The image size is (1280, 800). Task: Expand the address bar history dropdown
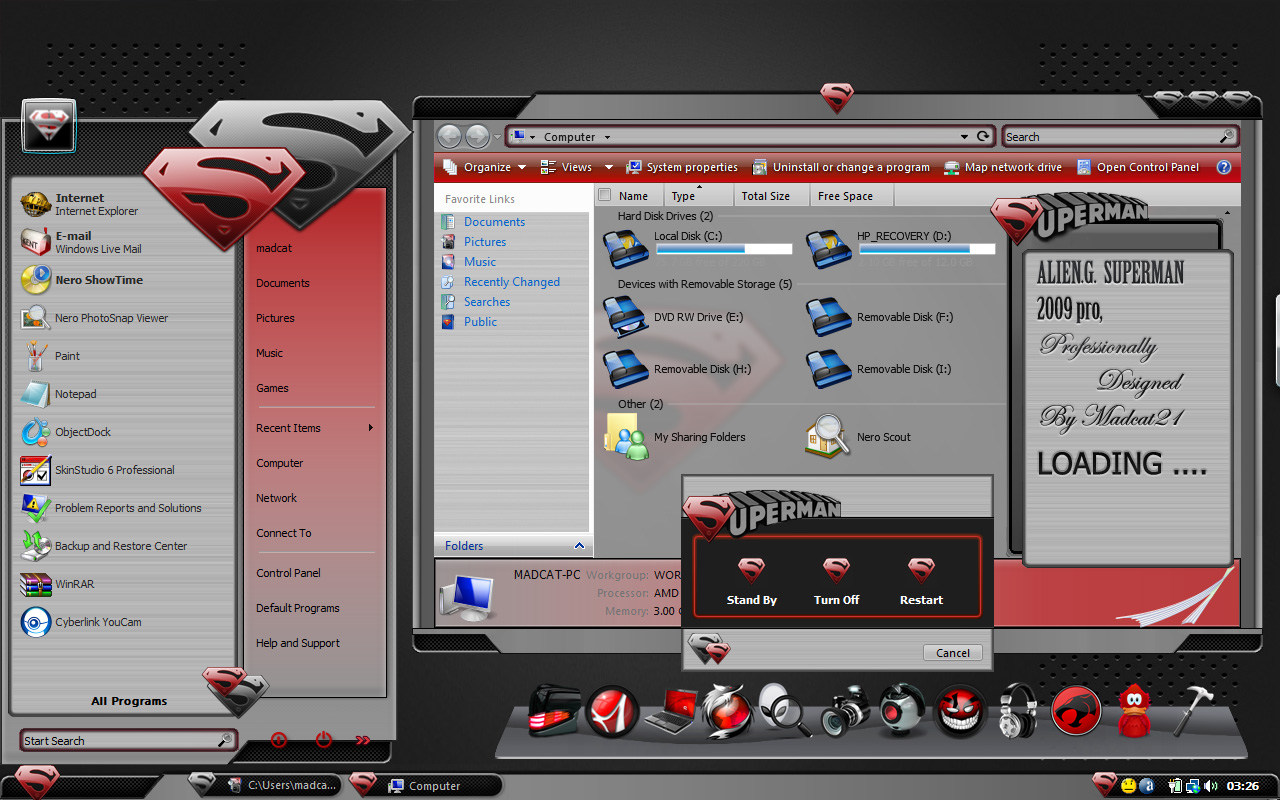coord(965,137)
